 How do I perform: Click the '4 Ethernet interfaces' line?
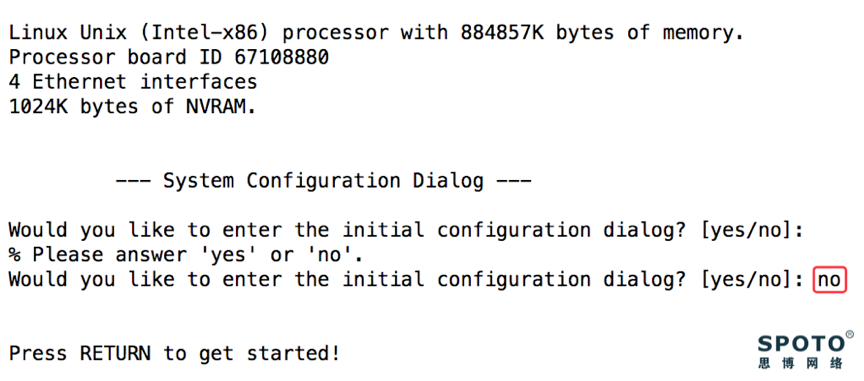(133, 82)
